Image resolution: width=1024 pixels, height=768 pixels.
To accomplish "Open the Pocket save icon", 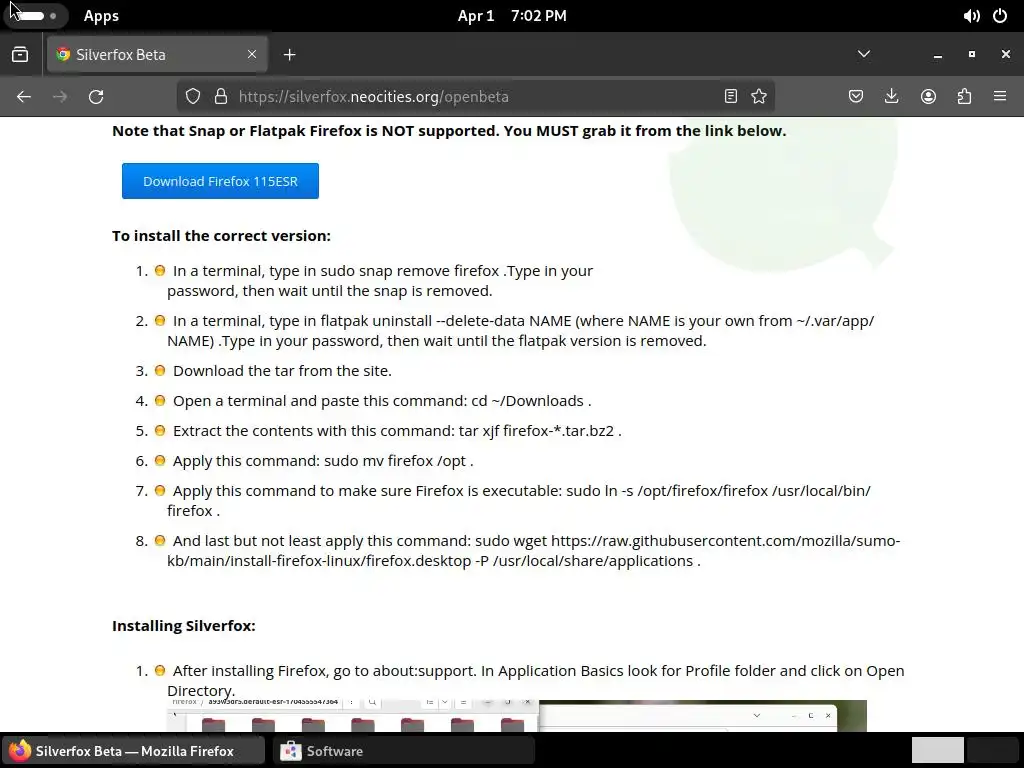I will [x=856, y=97].
